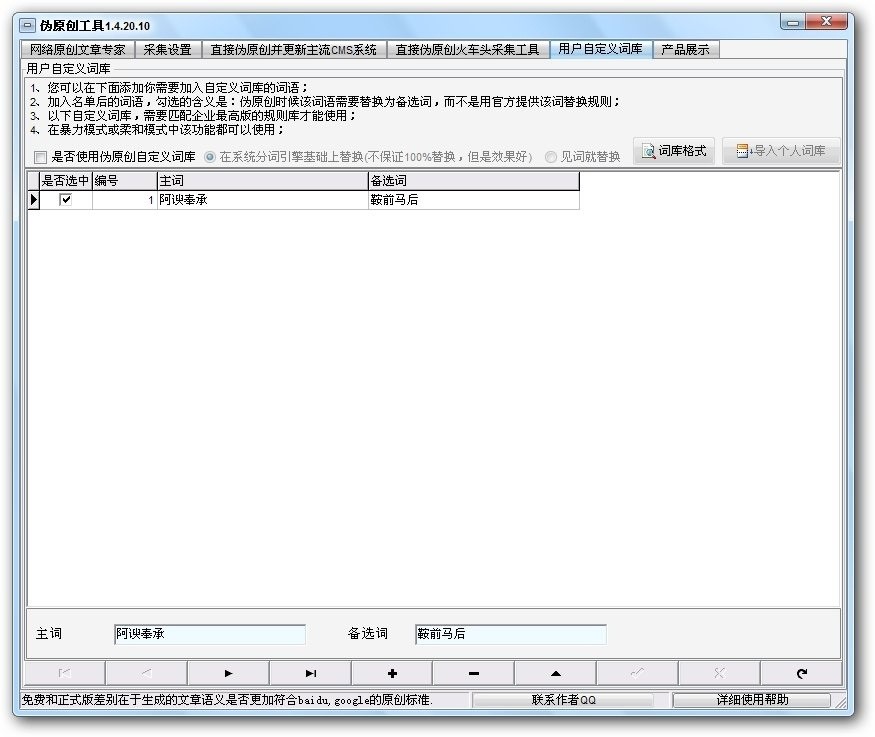Click status bar text about 免费和正式版差别

pos(227,700)
